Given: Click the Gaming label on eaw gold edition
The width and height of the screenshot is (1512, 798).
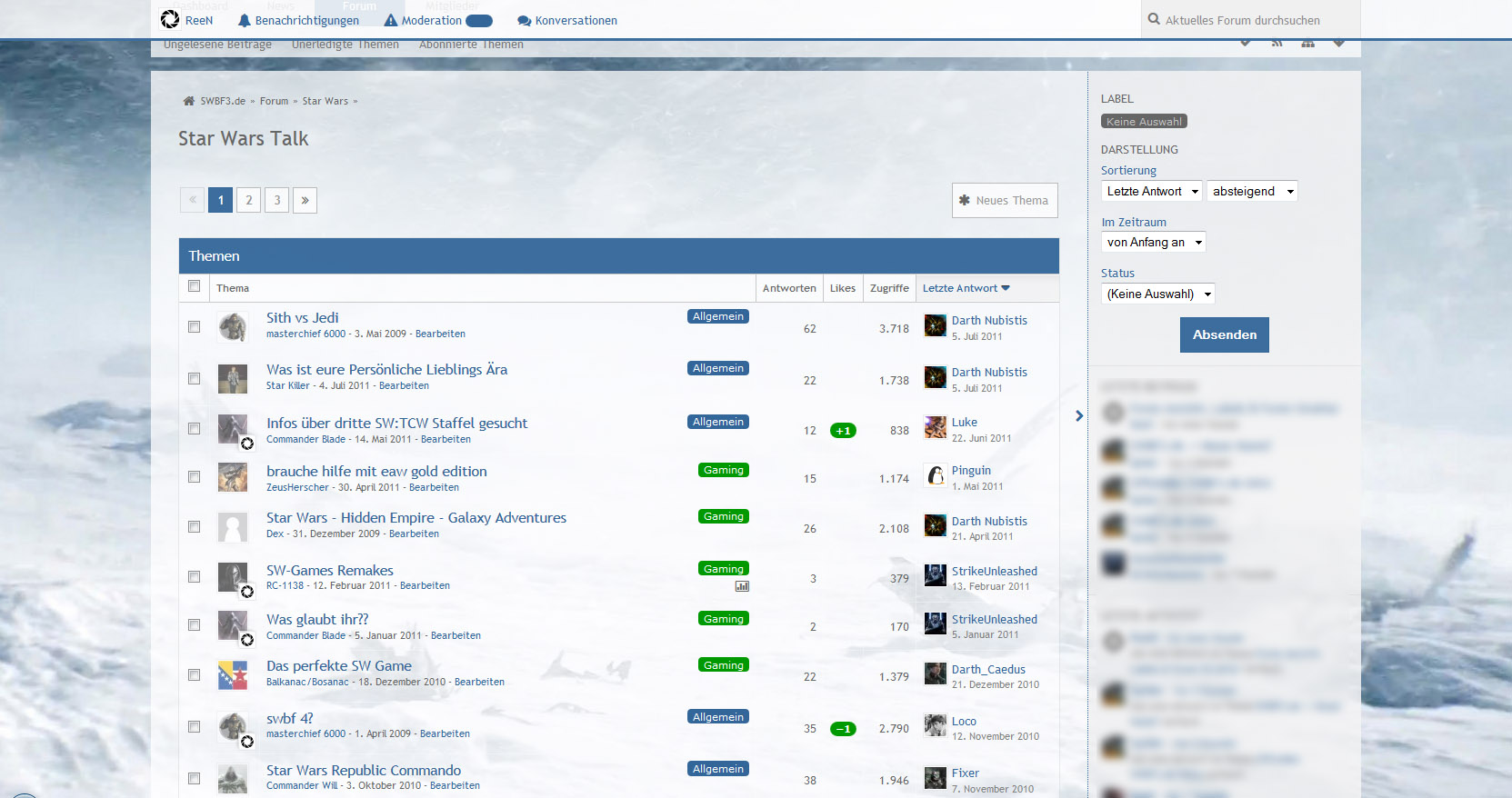Looking at the screenshot, I should pyautogui.click(x=724, y=470).
